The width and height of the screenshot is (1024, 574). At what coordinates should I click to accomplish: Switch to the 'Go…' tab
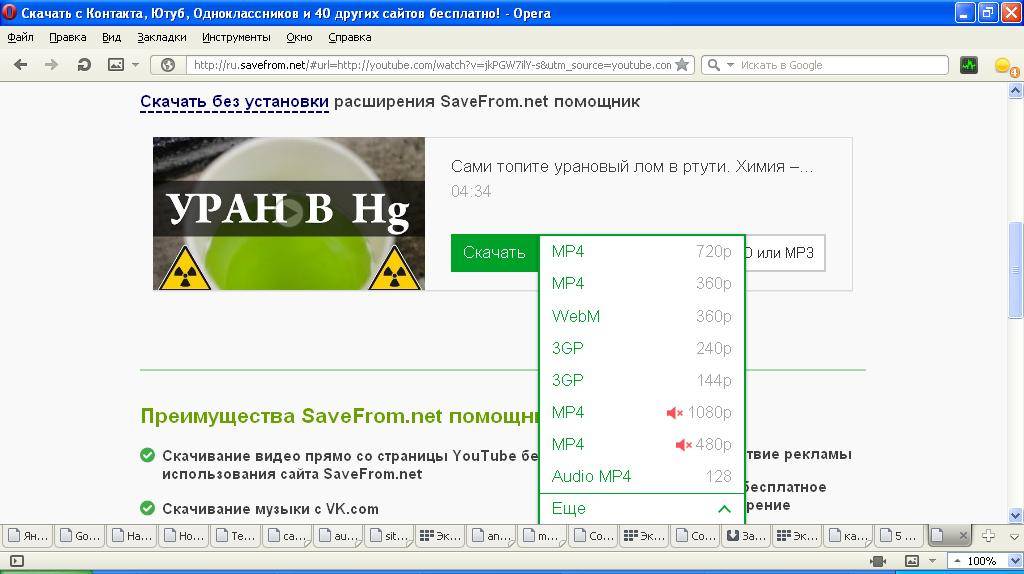click(80, 535)
